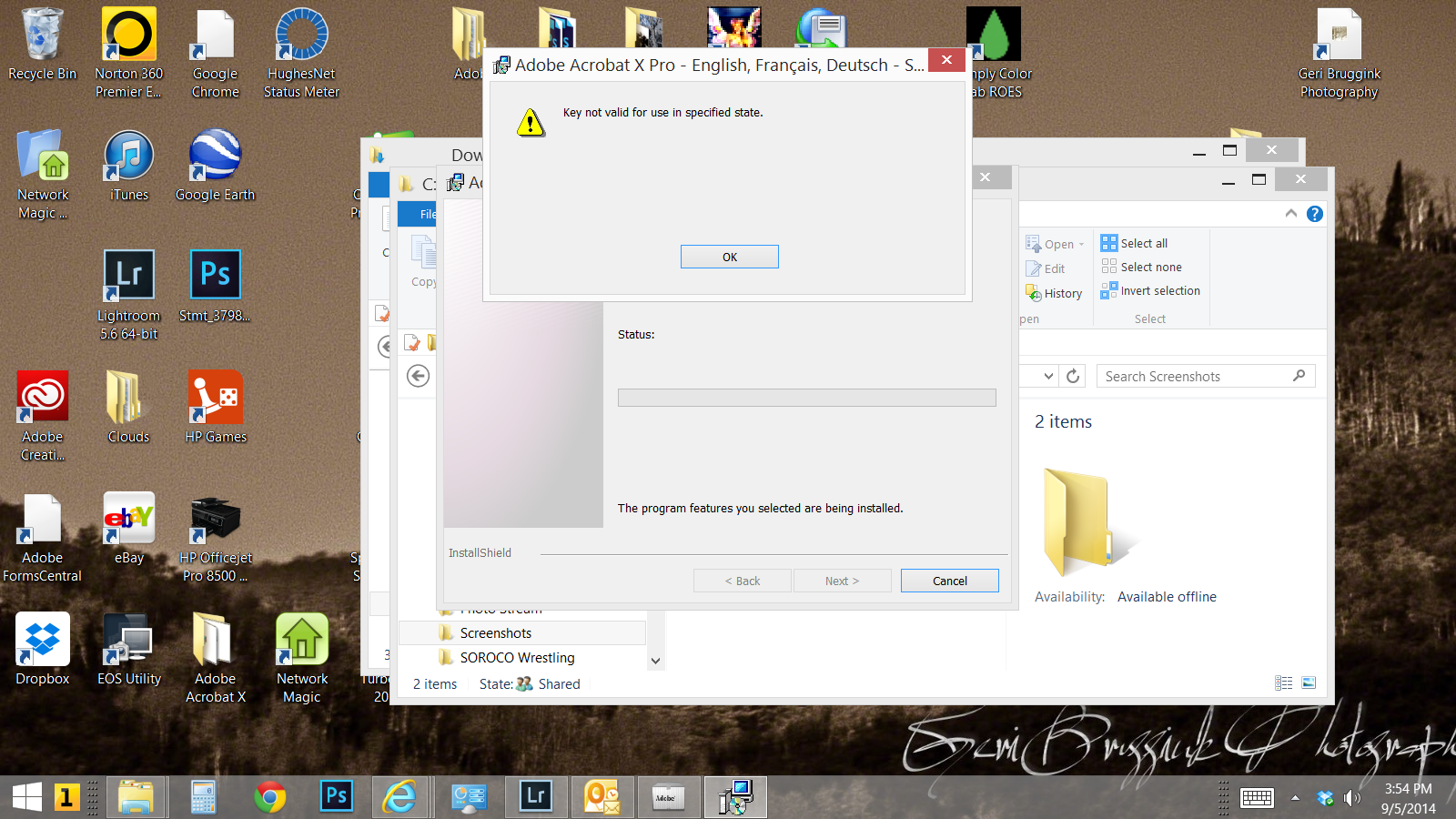
Task: Show hidden system tray icons
Action: [1295, 798]
